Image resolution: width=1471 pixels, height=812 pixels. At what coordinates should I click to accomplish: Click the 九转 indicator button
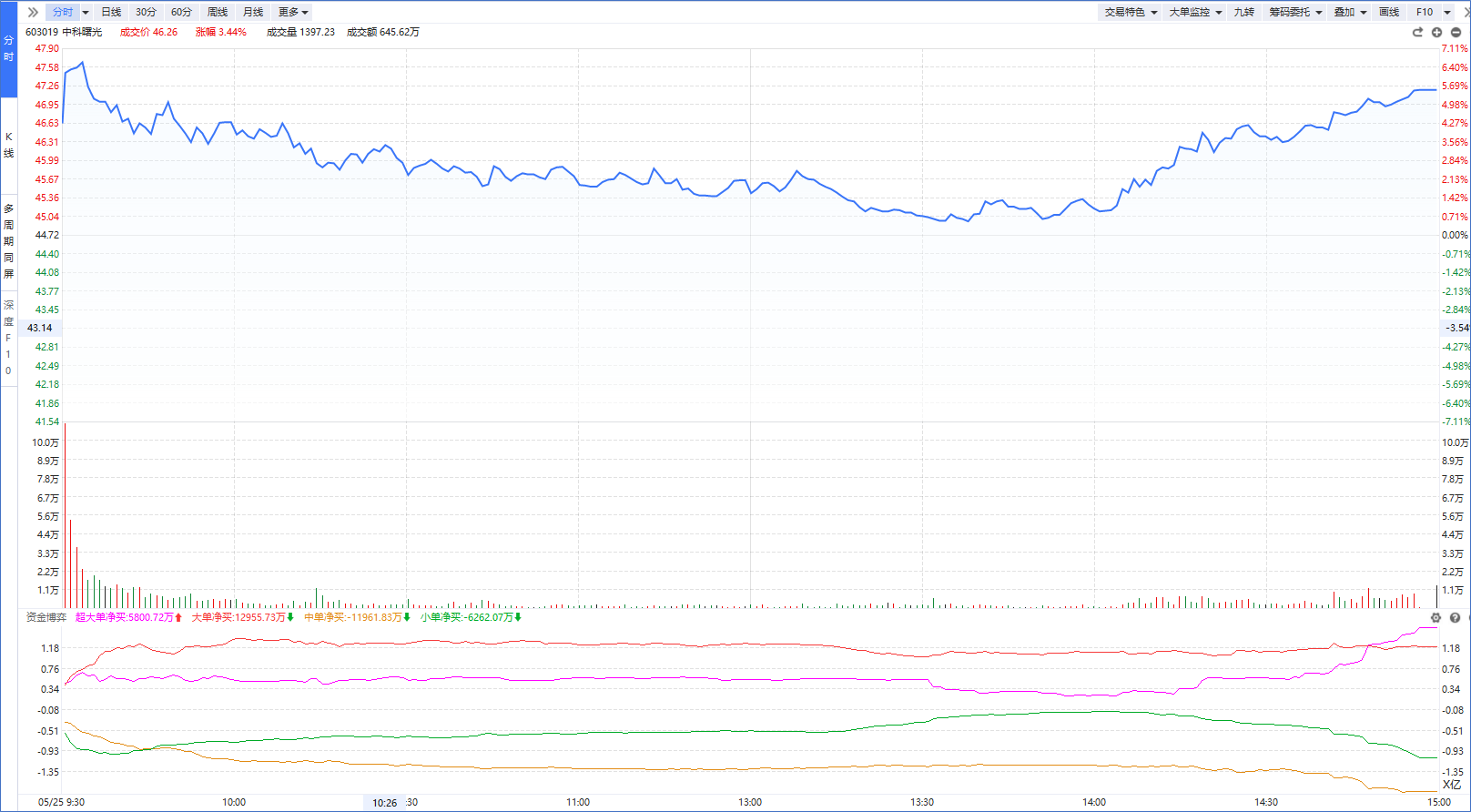pyautogui.click(x=1243, y=12)
